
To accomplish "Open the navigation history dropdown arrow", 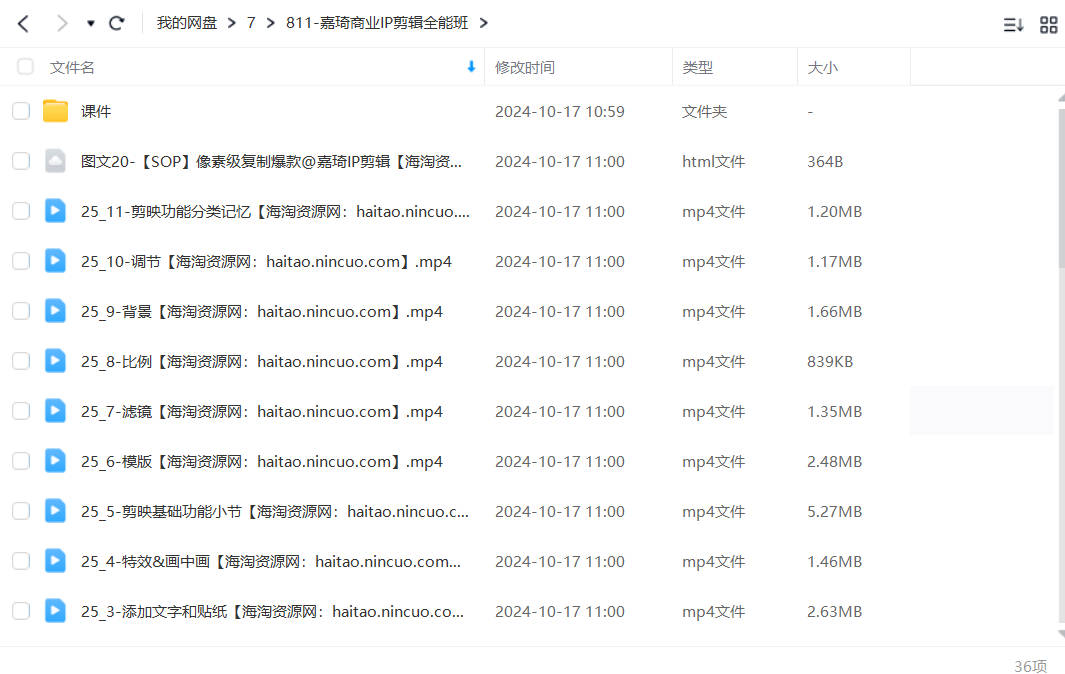I will point(90,24).
